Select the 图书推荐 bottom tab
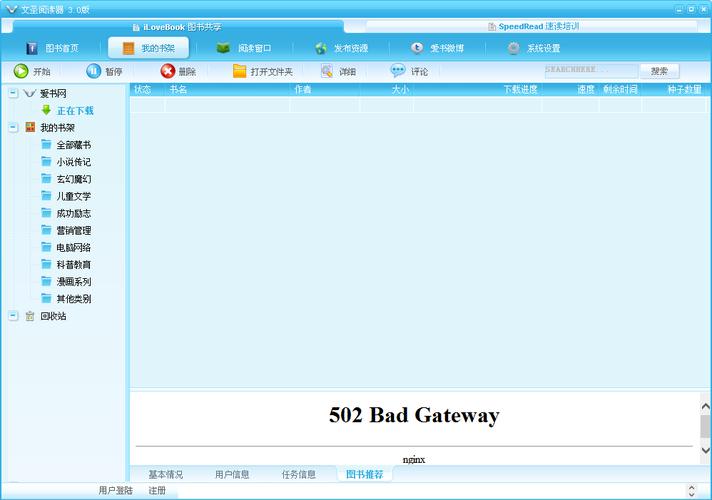712x500 pixels. [x=365, y=475]
